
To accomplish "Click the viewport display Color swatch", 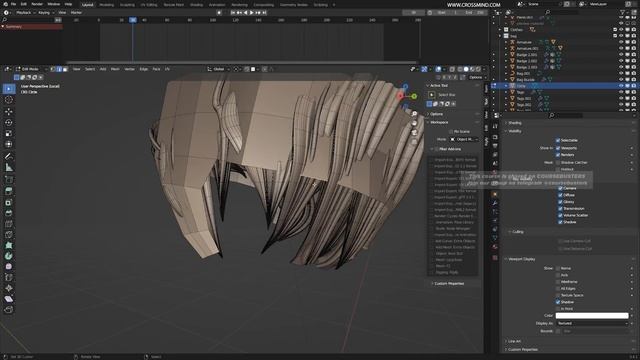I will point(592,316).
